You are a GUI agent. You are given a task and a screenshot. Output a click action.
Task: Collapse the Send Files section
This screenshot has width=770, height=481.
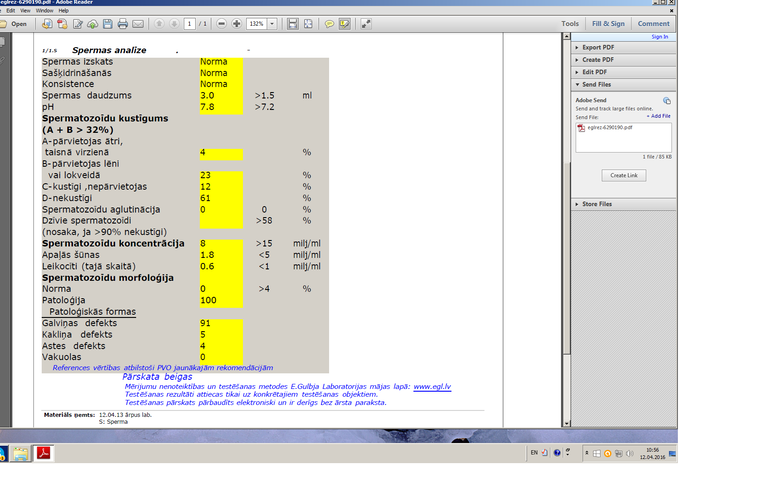[x=596, y=85]
